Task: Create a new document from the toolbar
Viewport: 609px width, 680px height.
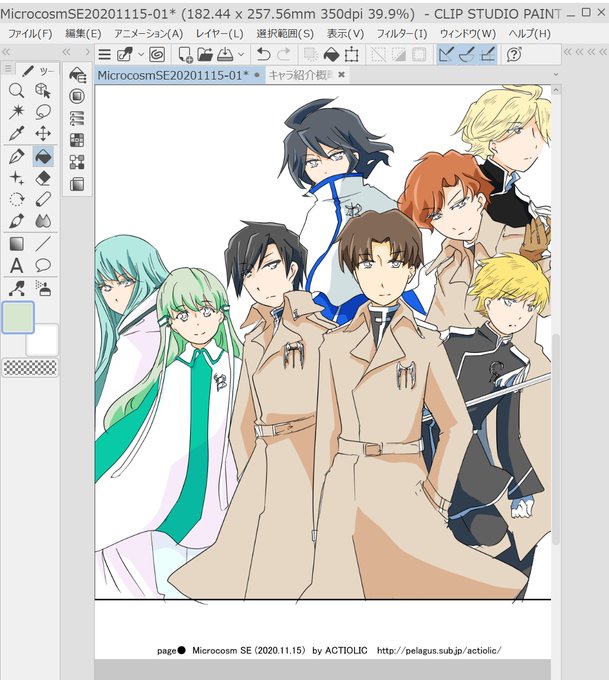Action: coord(185,55)
